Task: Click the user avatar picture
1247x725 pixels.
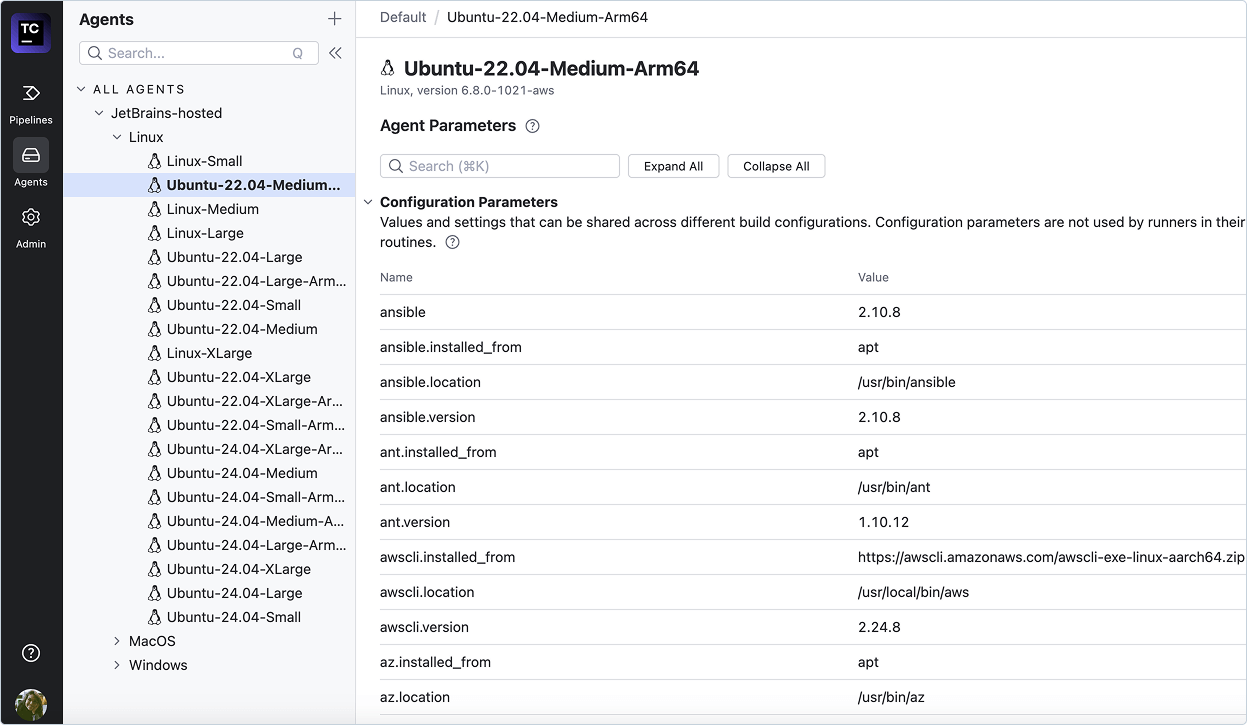Action: pos(31,705)
